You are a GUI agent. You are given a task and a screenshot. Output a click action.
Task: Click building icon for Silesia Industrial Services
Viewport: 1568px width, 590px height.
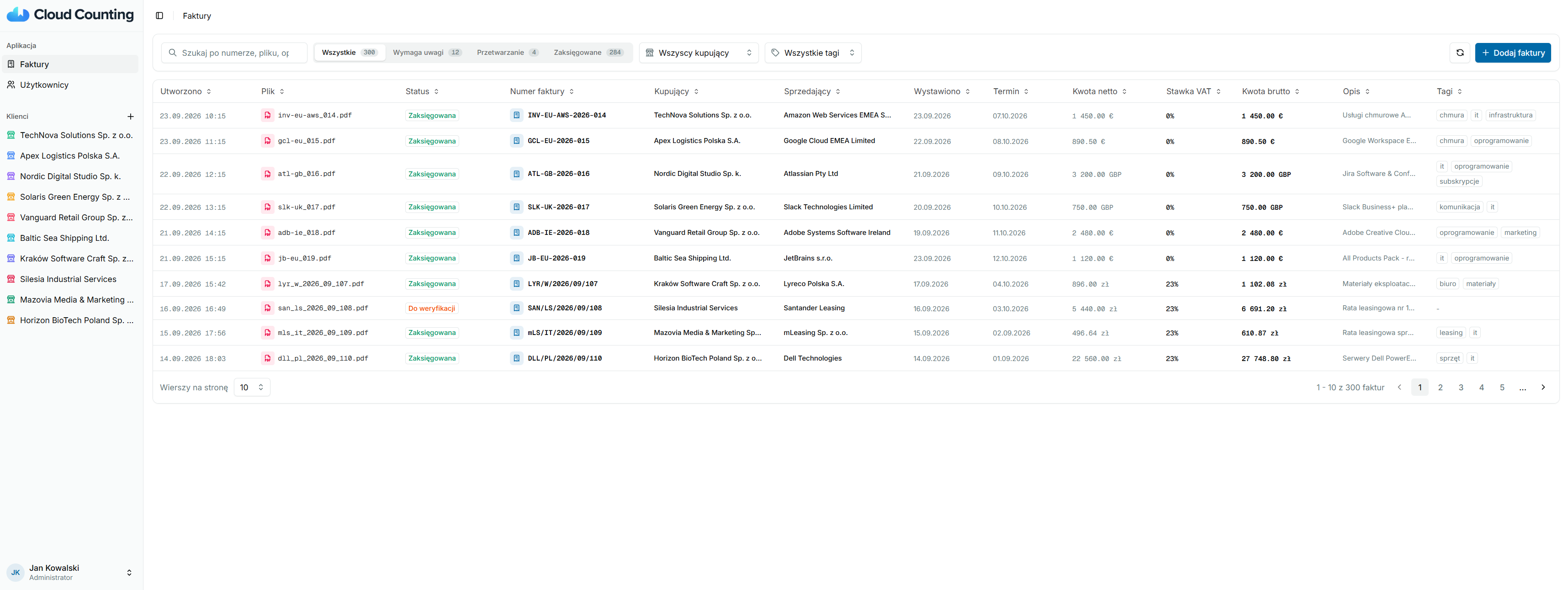click(11, 279)
